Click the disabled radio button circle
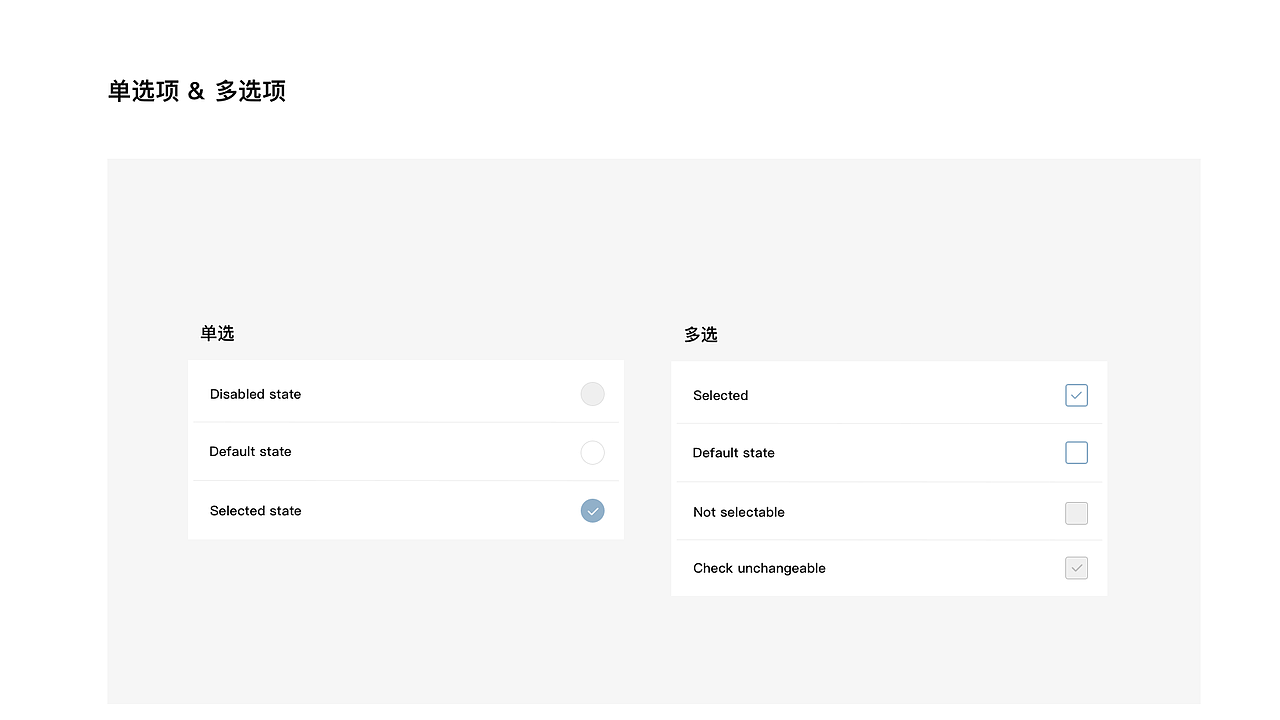Screen dimensions: 1280x720 pos(592,394)
